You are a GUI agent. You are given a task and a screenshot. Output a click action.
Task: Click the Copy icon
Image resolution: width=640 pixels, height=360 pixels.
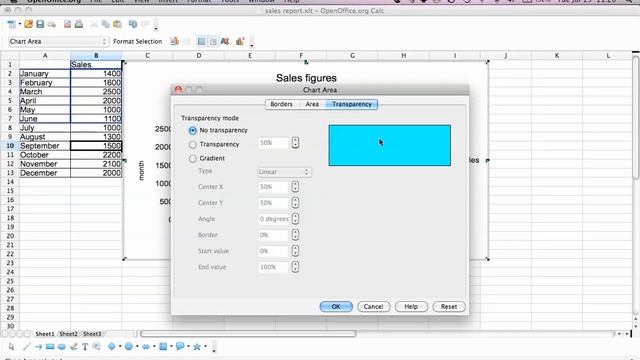106,24
